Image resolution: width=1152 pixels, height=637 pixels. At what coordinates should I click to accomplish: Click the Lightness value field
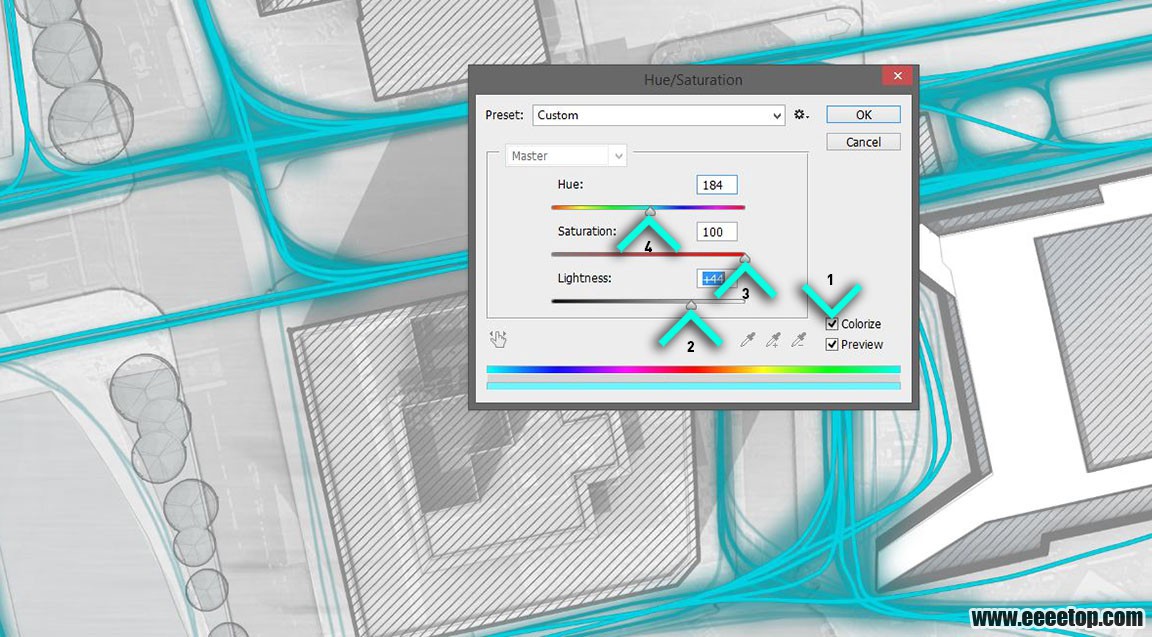(716, 278)
